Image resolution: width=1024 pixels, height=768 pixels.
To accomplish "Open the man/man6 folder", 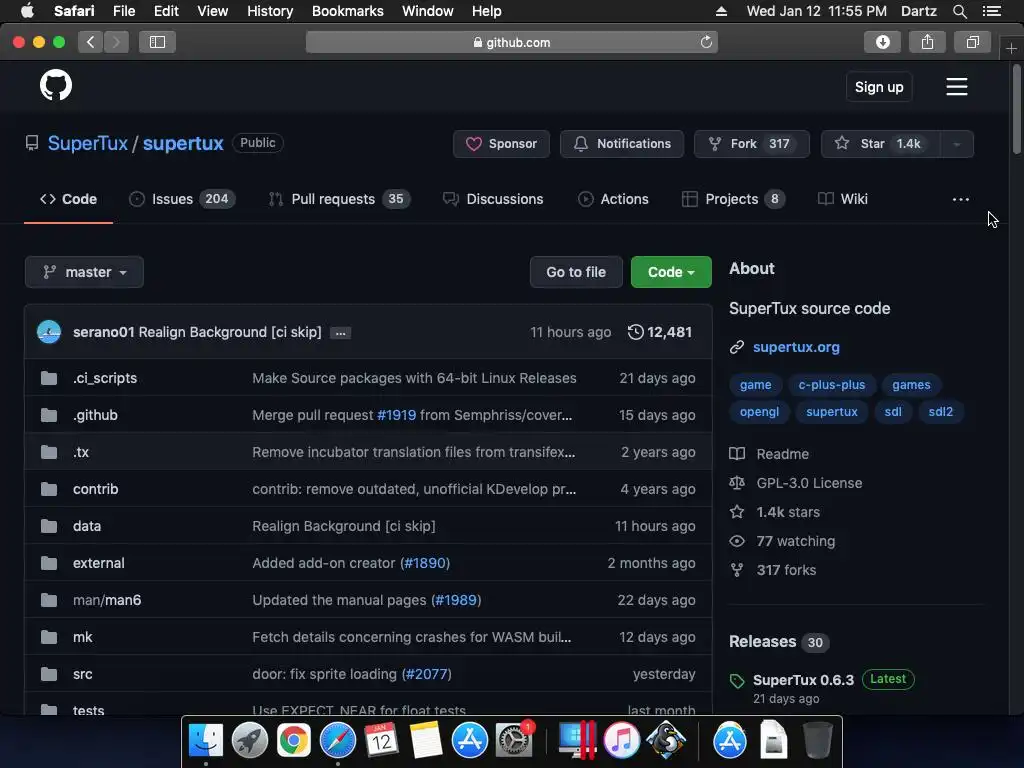I will point(107,600).
